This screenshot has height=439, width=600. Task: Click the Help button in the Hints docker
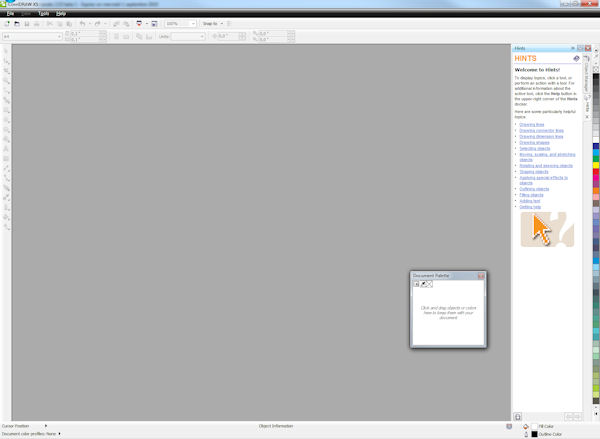click(576, 58)
